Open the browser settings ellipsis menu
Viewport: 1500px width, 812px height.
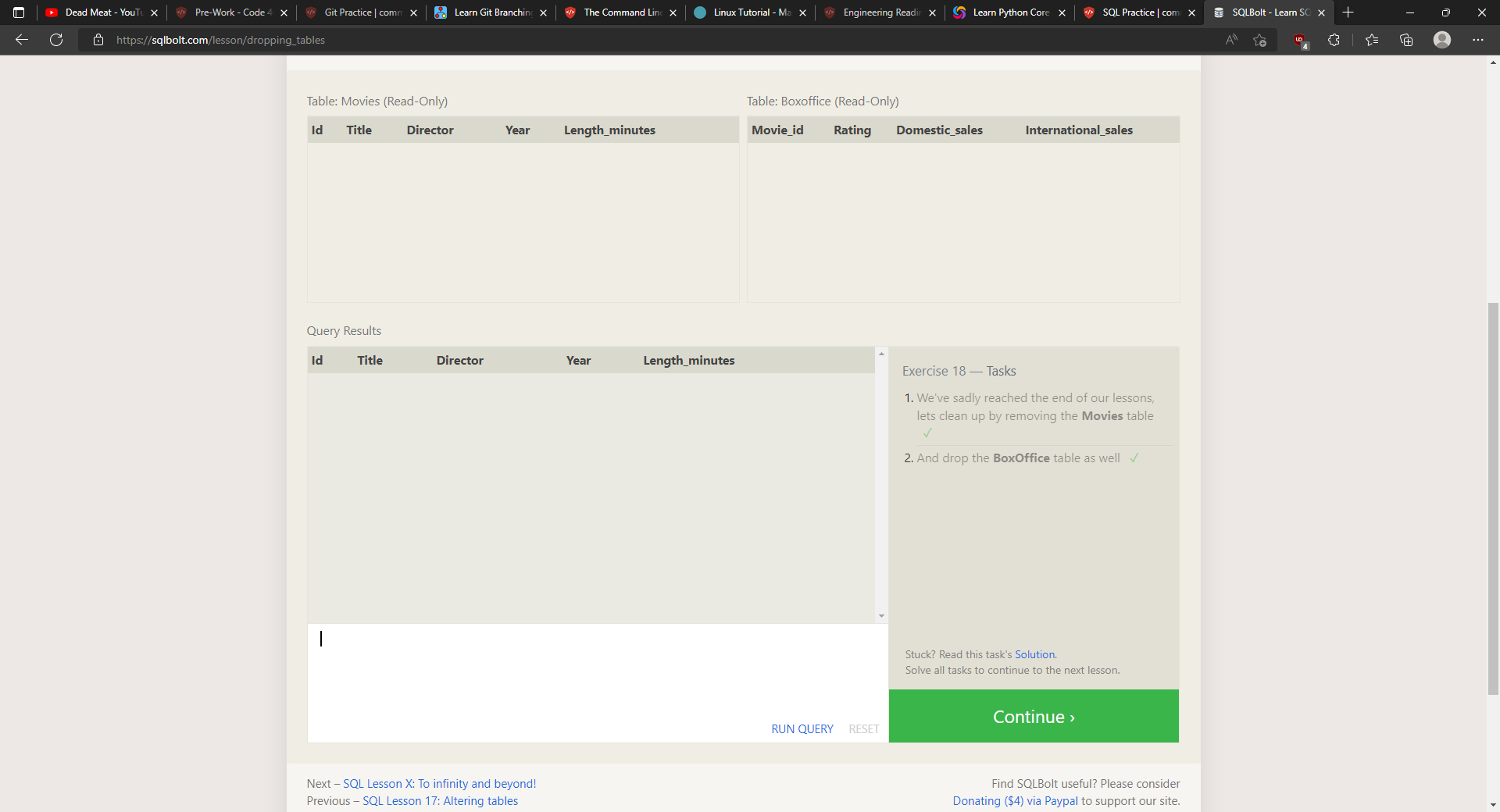coord(1477,40)
